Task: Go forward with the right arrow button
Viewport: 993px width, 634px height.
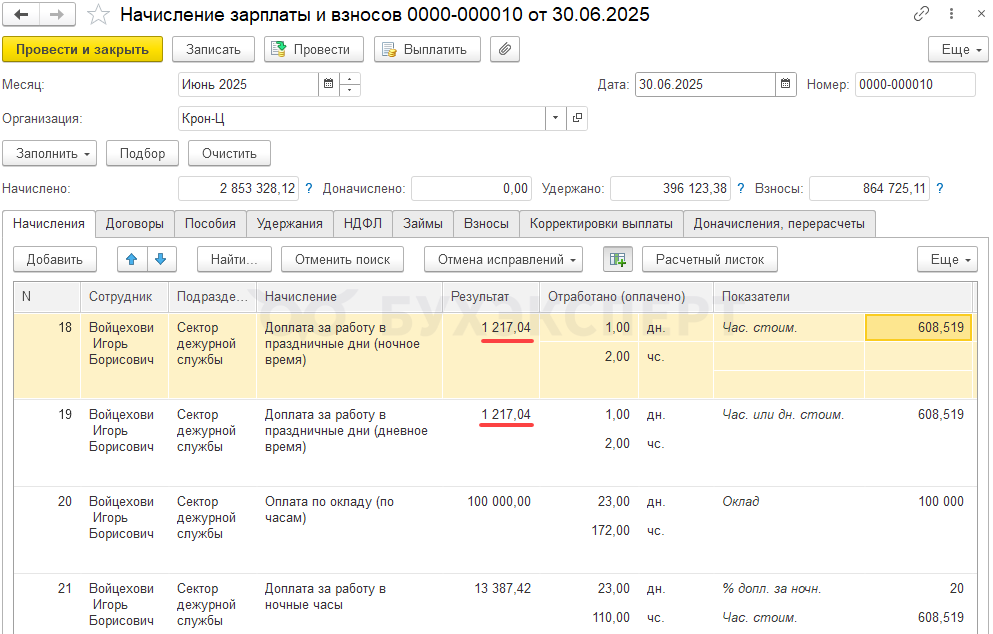Action: tap(57, 15)
